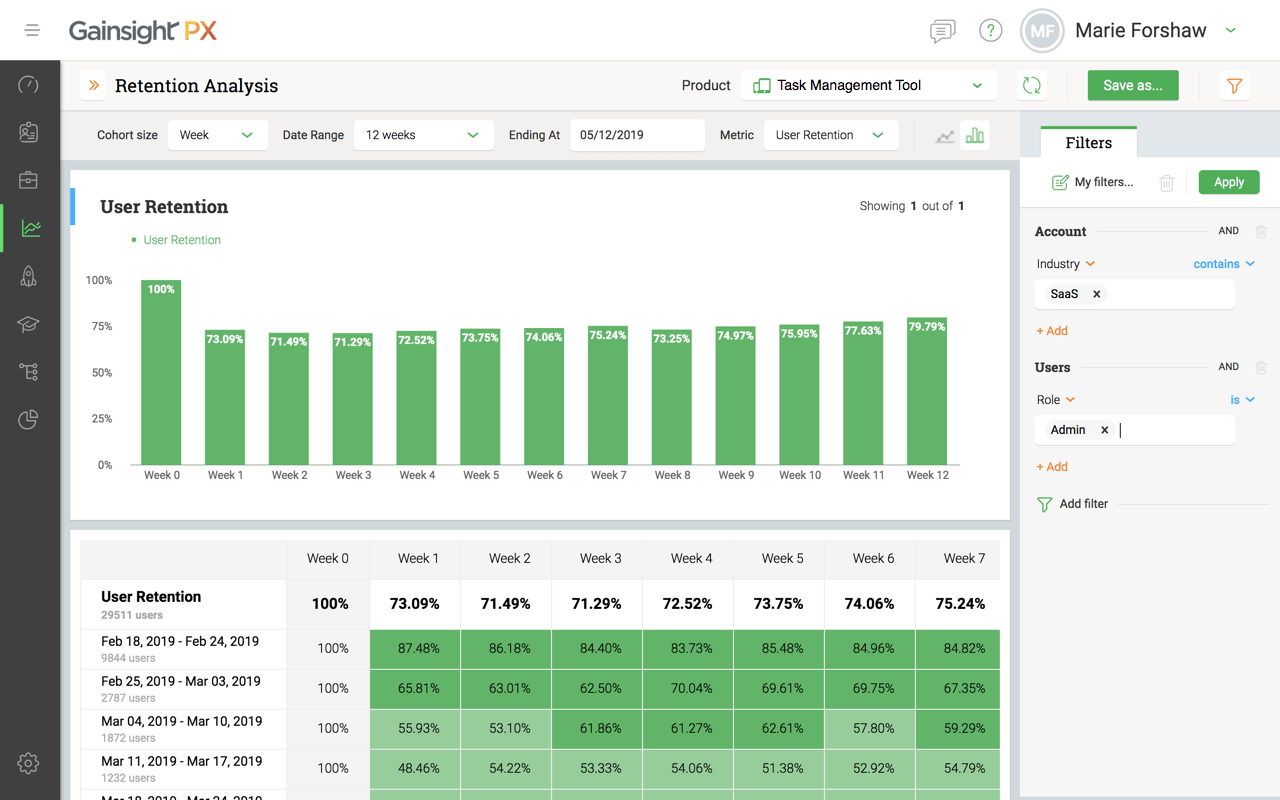
Task: Click the Ending At date field
Action: point(637,135)
